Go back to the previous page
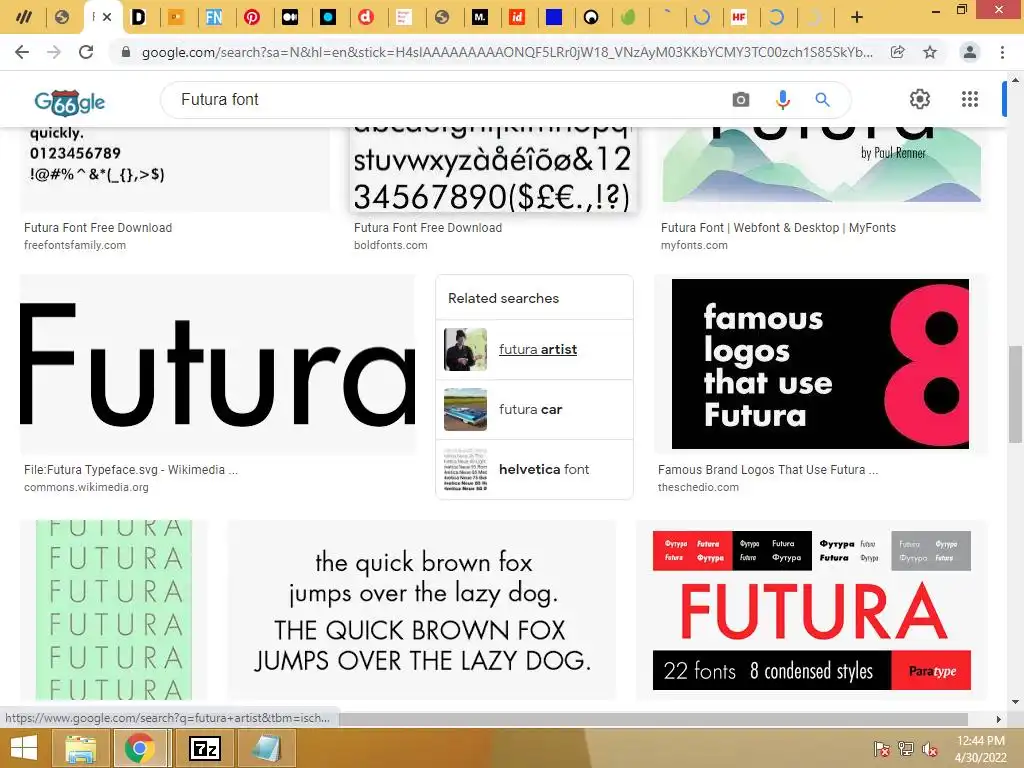Viewport: 1024px width, 768px height. pyautogui.click(x=22, y=52)
